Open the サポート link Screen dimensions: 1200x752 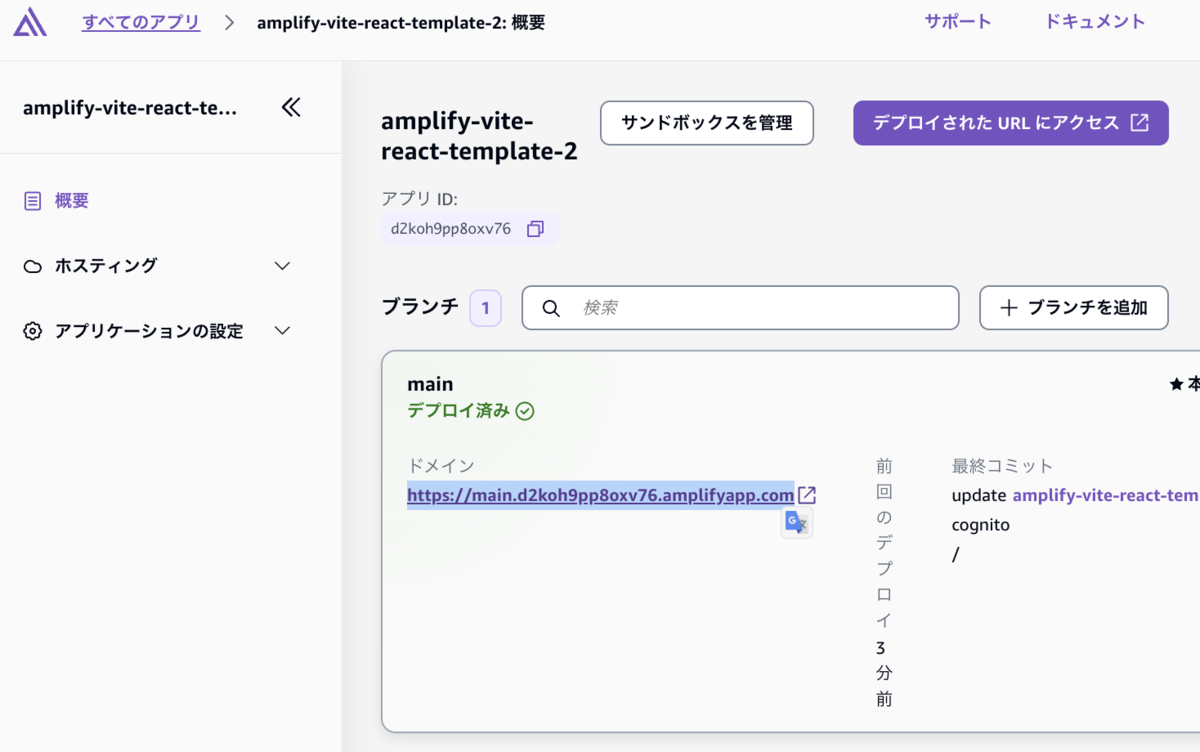957,22
